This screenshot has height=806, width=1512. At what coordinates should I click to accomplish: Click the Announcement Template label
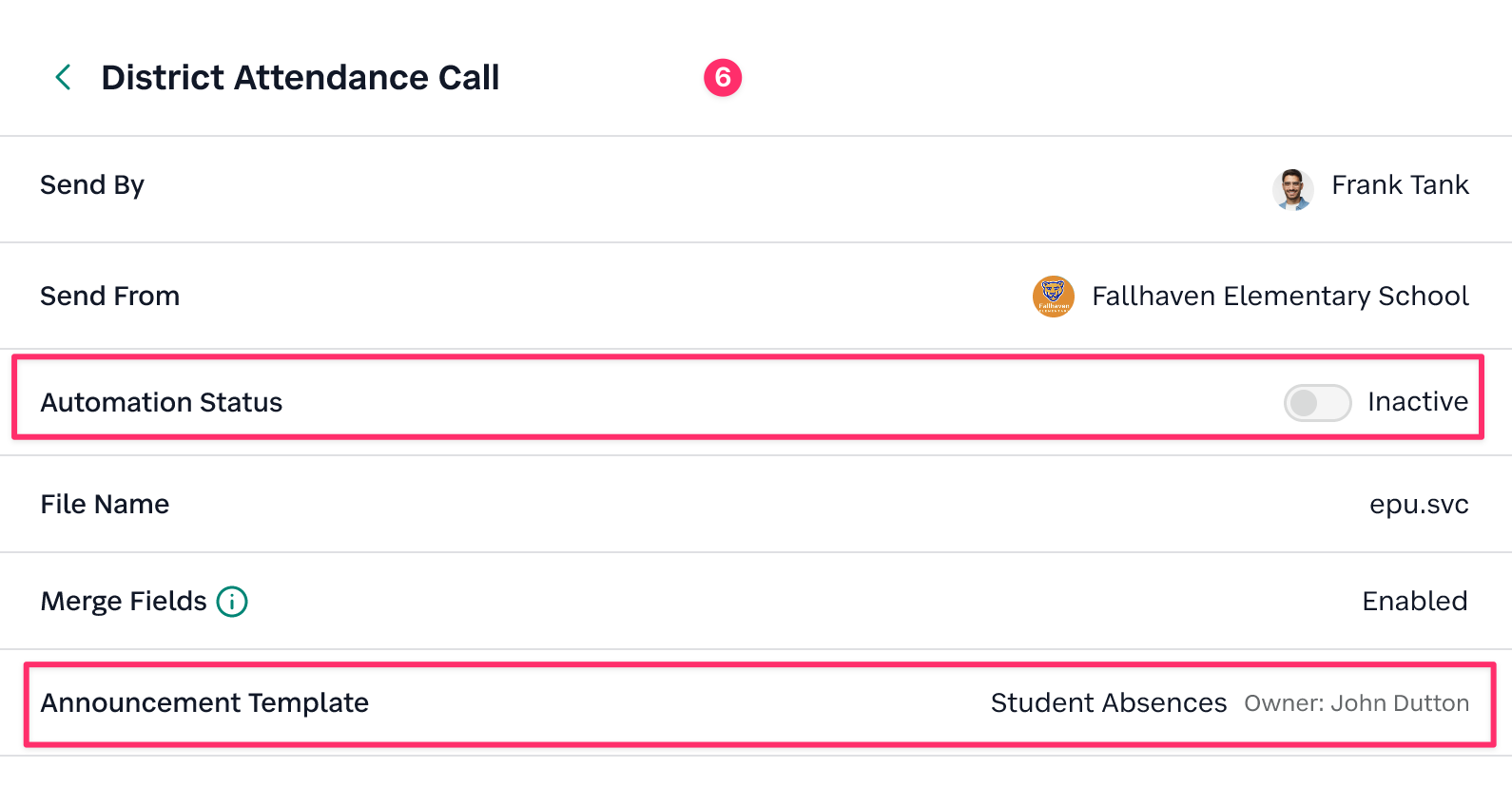click(204, 703)
